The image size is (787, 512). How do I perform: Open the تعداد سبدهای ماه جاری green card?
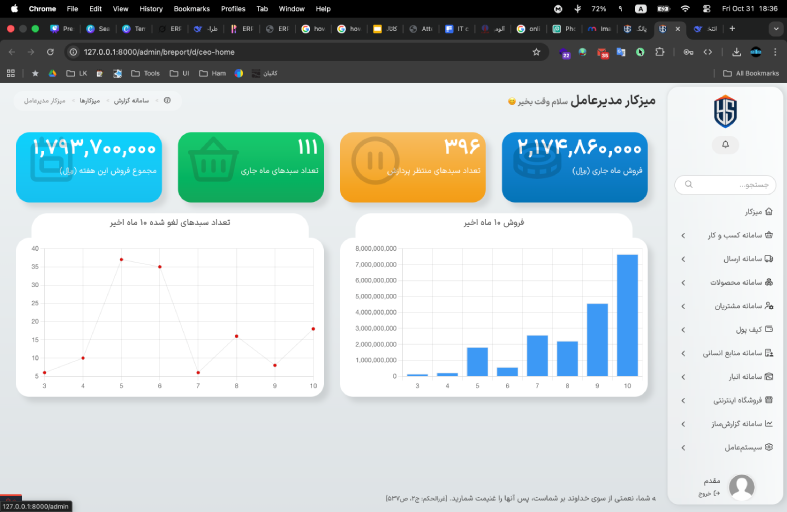250,167
